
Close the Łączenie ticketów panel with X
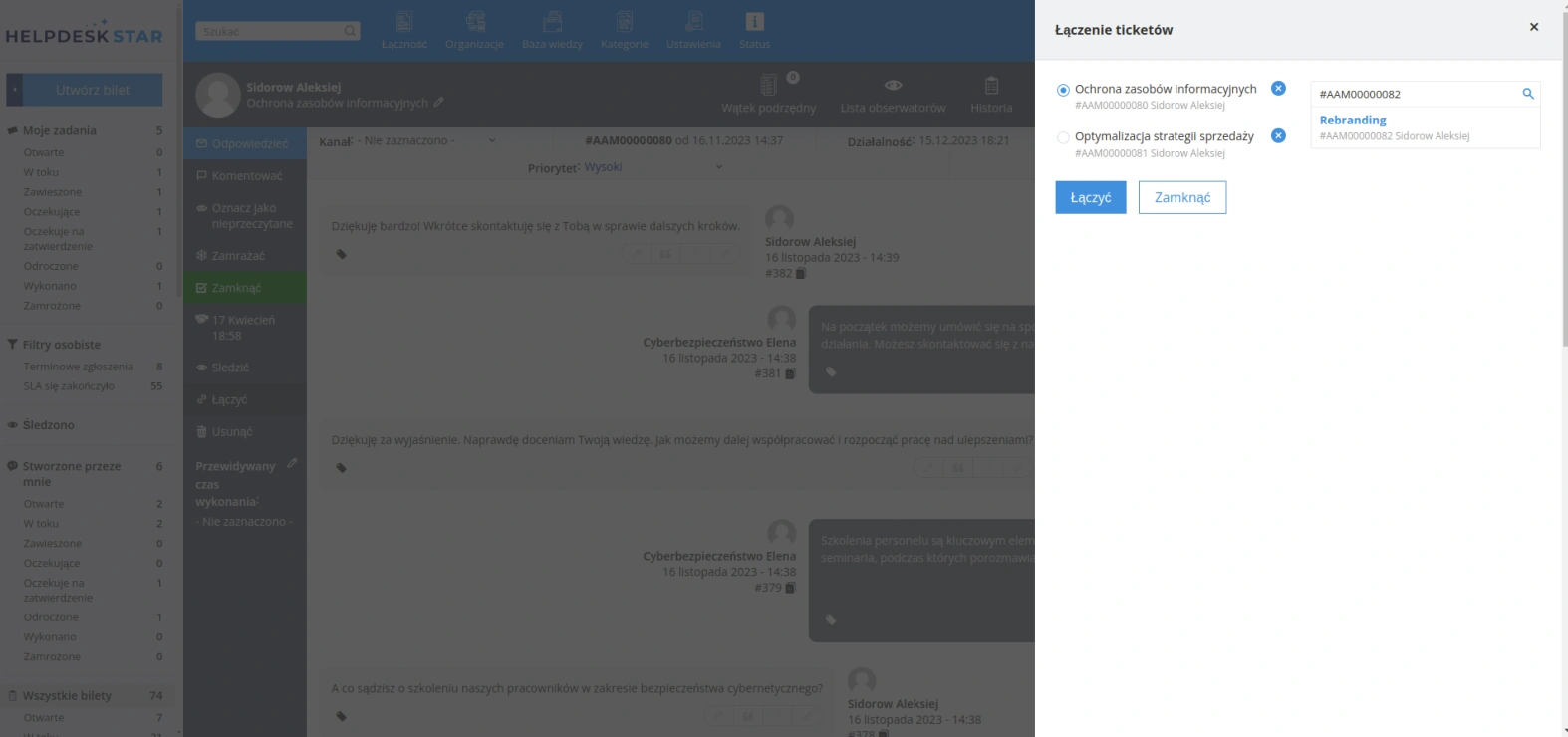[x=1534, y=27]
